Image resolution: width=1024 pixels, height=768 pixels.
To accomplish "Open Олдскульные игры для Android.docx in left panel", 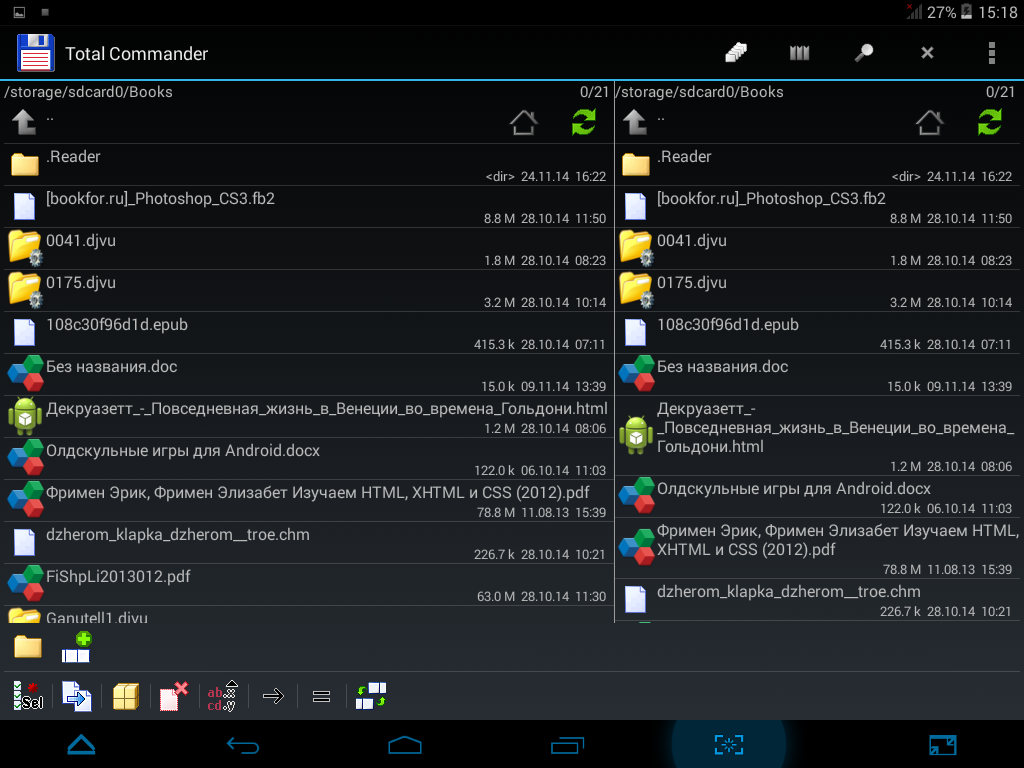I will [x=308, y=459].
